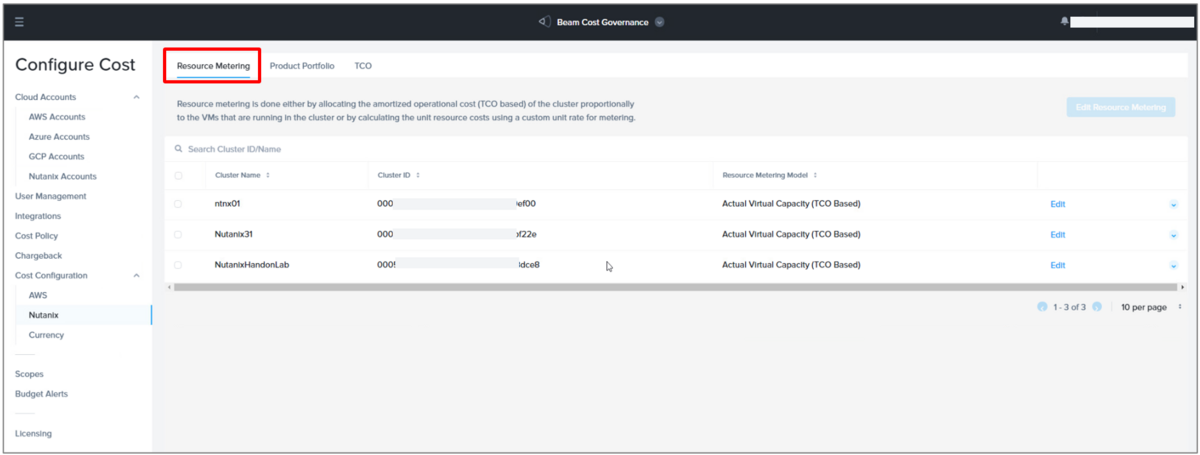This screenshot has width=1200, height=455.
Task: Open Nutanix Accounts in sidebar
Action: point(63,177)
